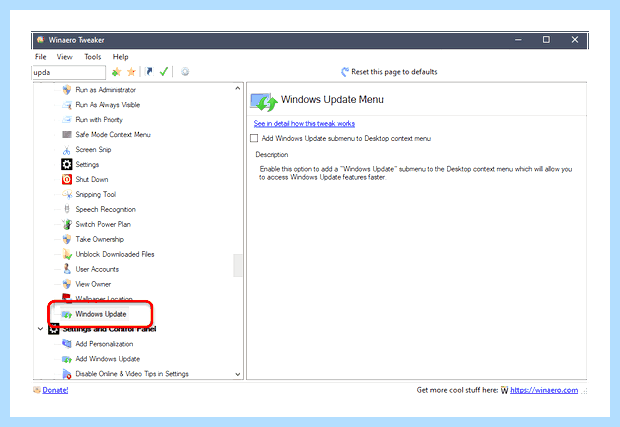This screenshot has height=427, width=620.
Task: Click the Take Ownership shield icon
Action: pyautogui.click(x=67, y=239)
